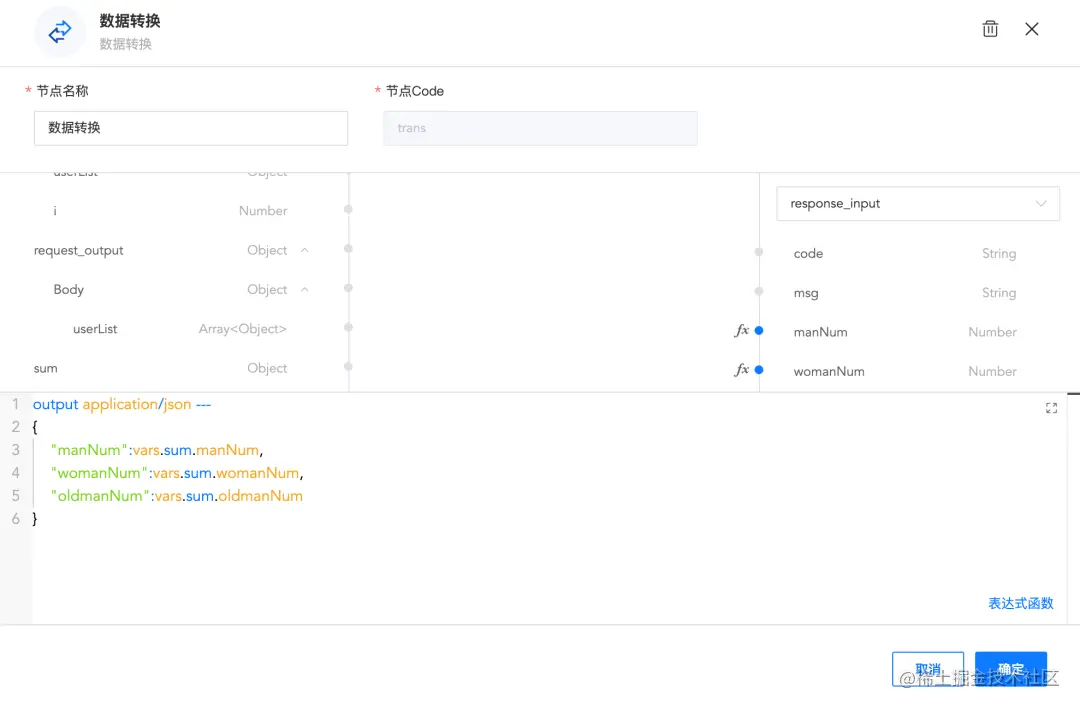Click editor line with "womanNum":vars.sum.womanNum
This screenshot has width=1080, height=709.
pos(177,473)
